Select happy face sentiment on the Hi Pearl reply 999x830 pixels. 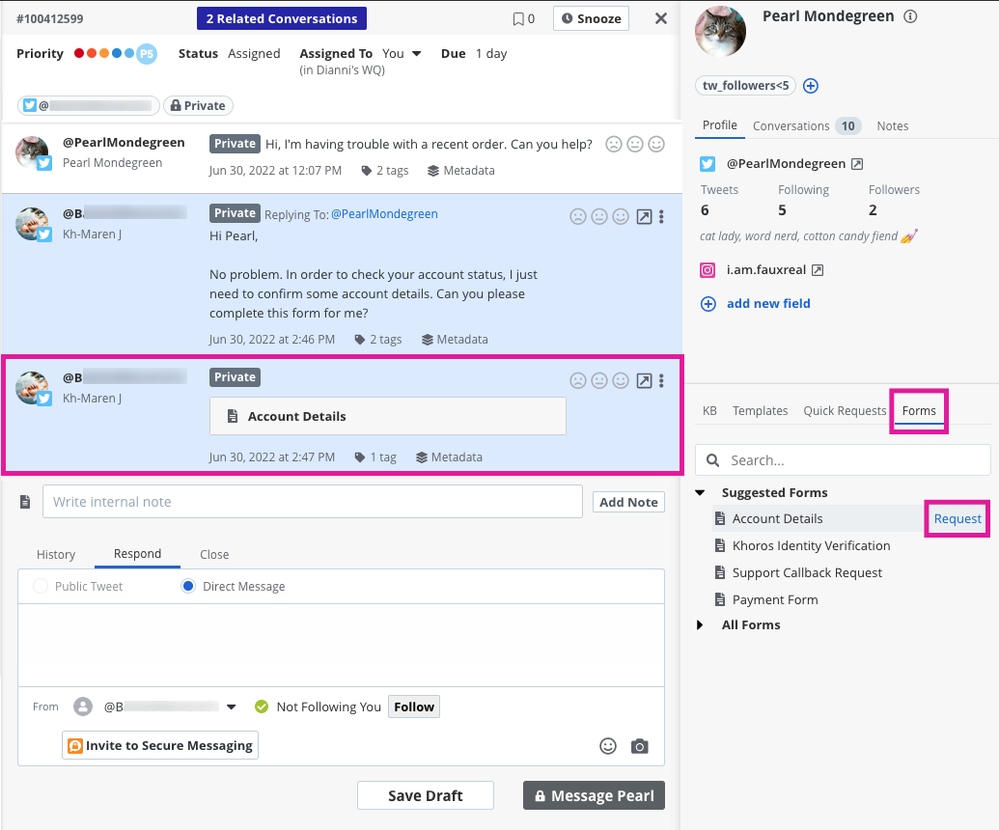point(621,217)
